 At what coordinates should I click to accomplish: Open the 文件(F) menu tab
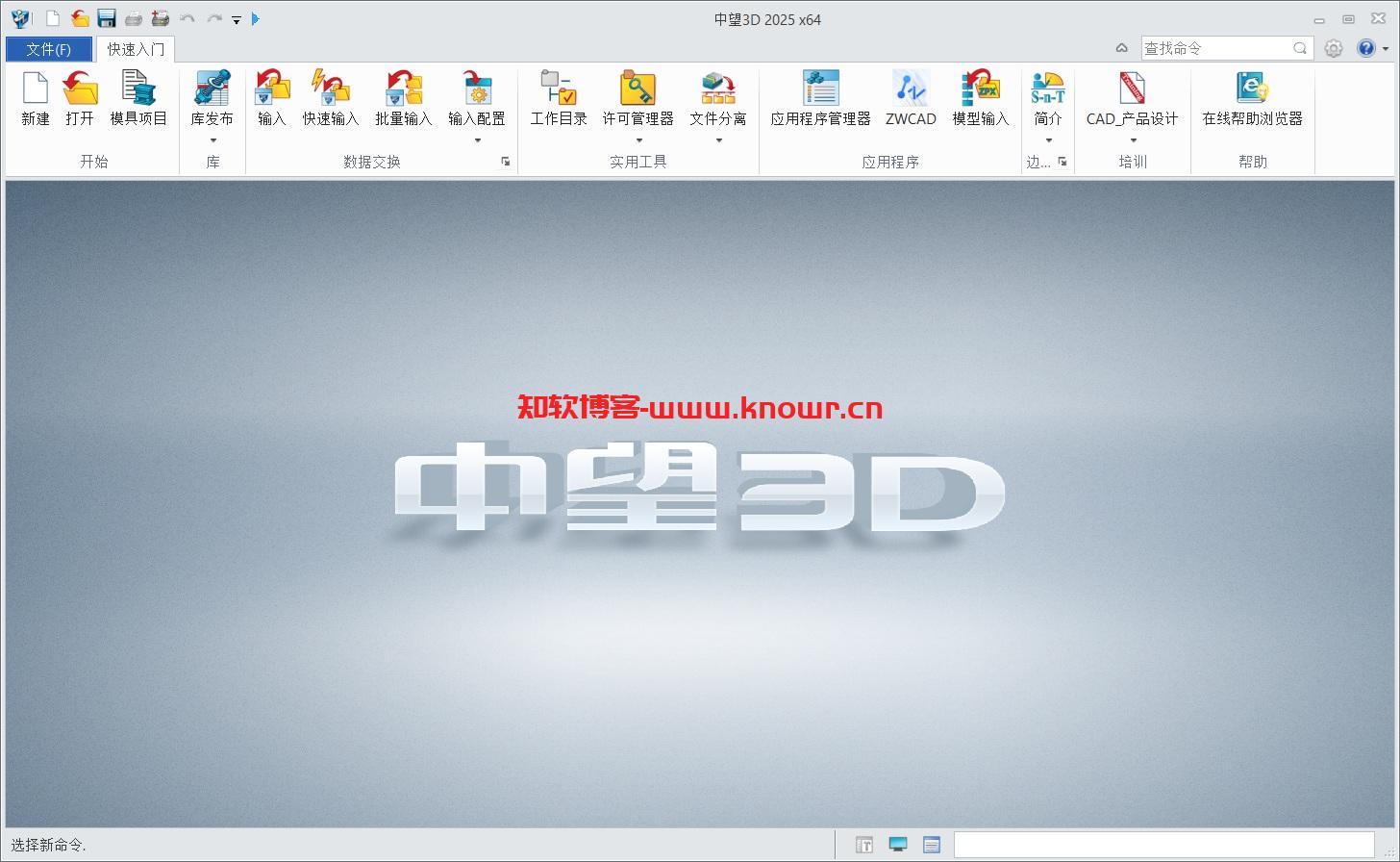(48, 49)
